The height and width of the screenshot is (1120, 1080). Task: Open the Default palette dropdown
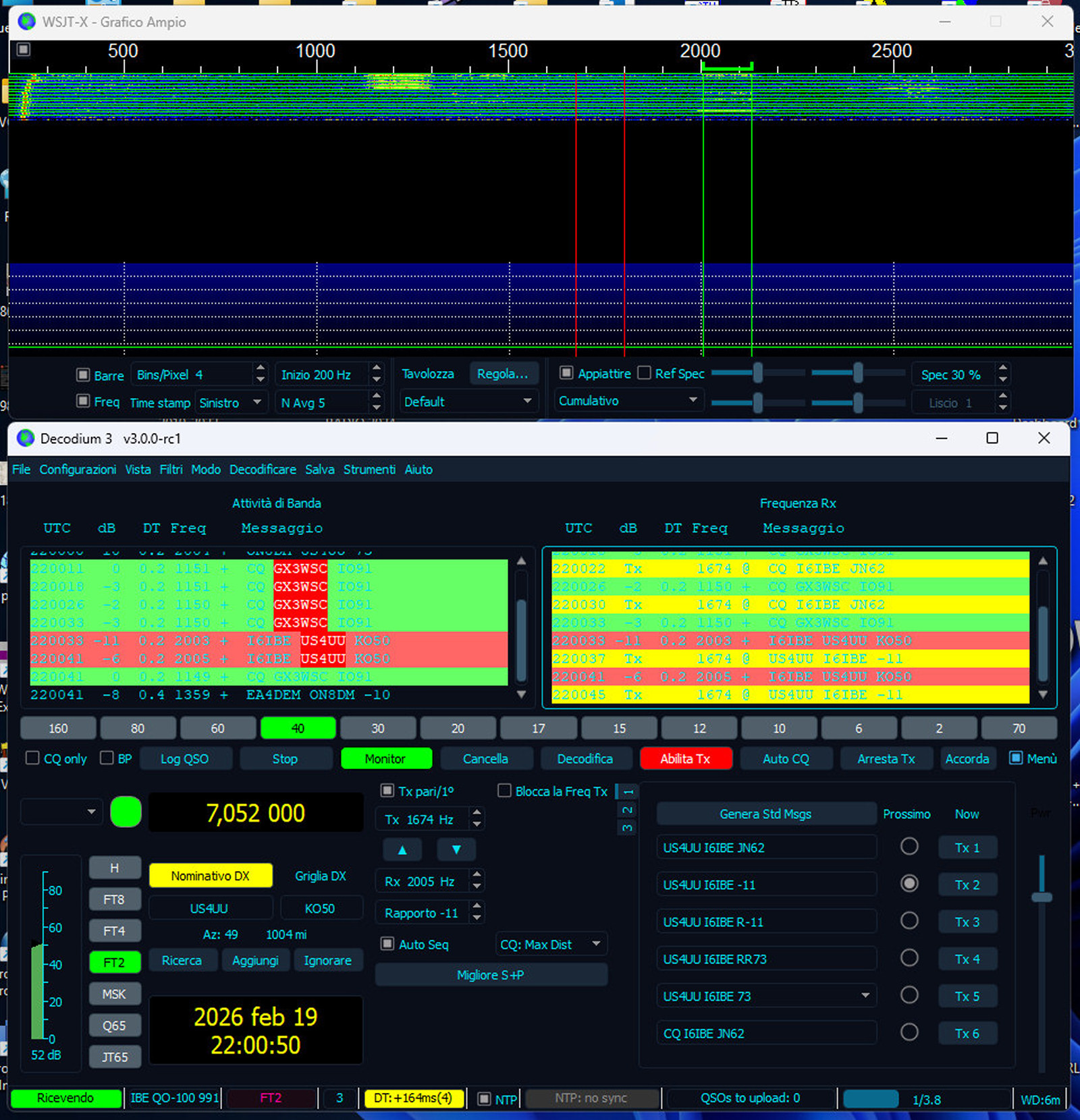point(468,402)
